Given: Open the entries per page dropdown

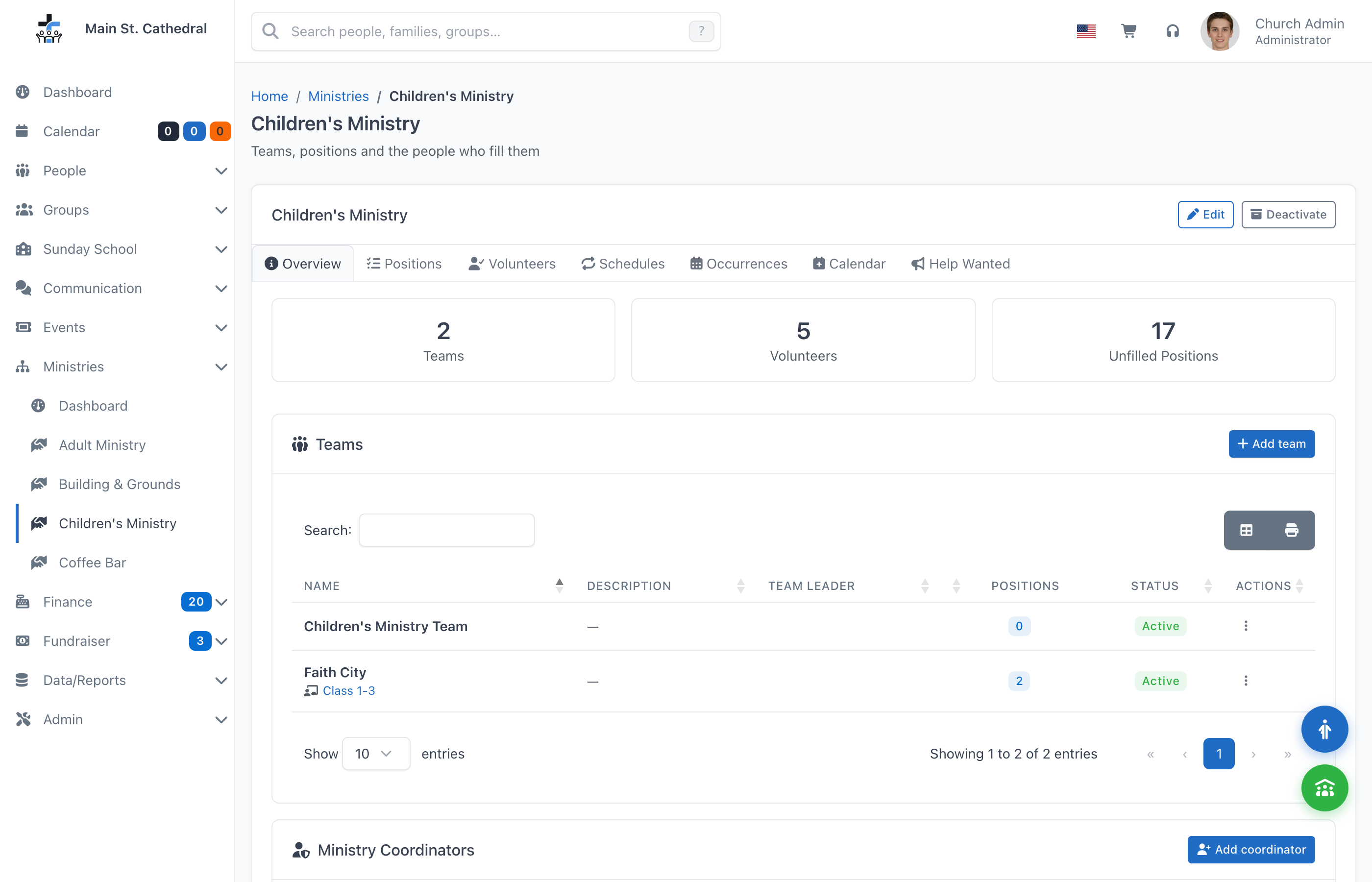Looking at the screenshot, I should [376, 753].
